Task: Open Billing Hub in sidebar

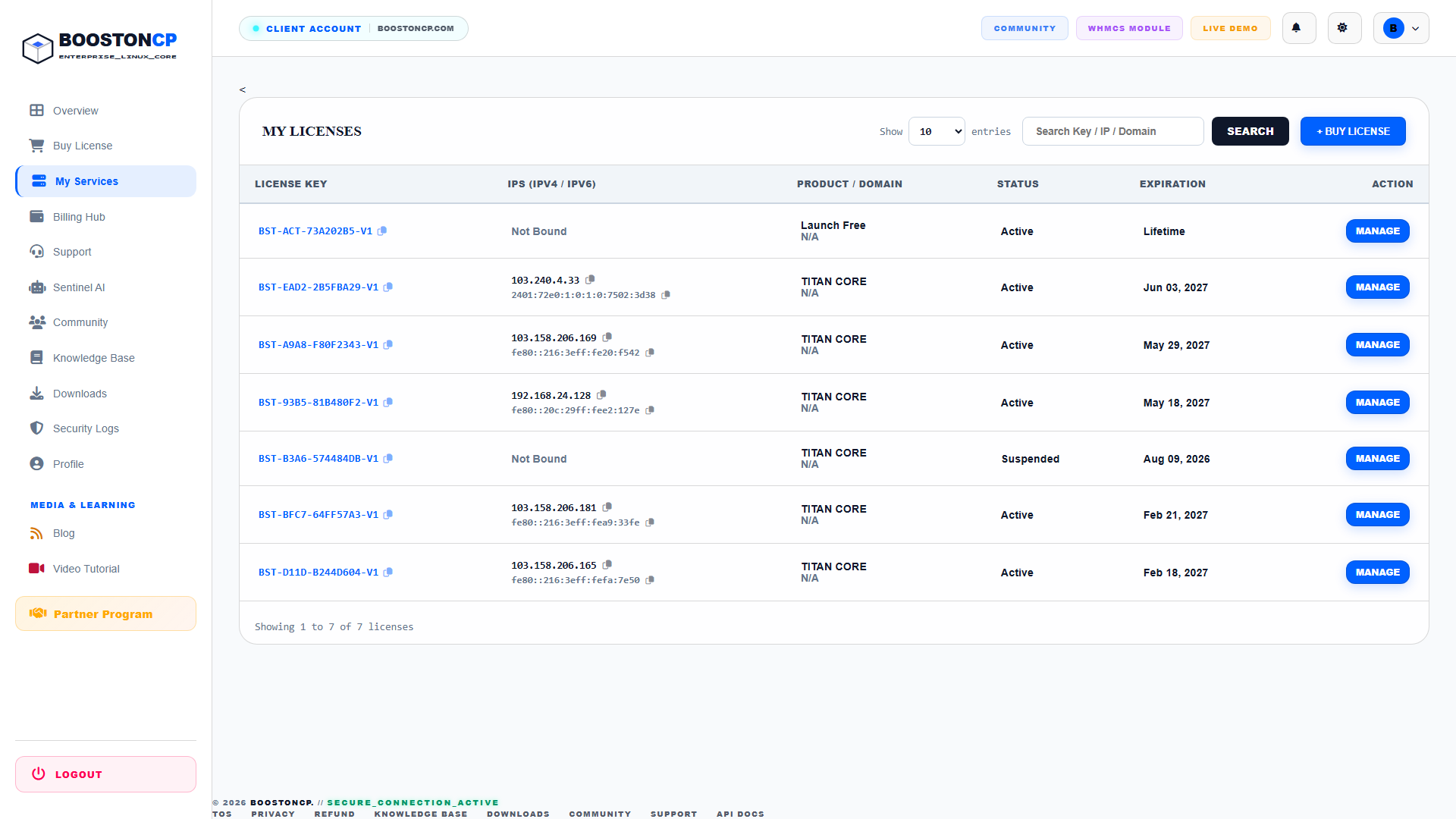Action: pos(105,217)
